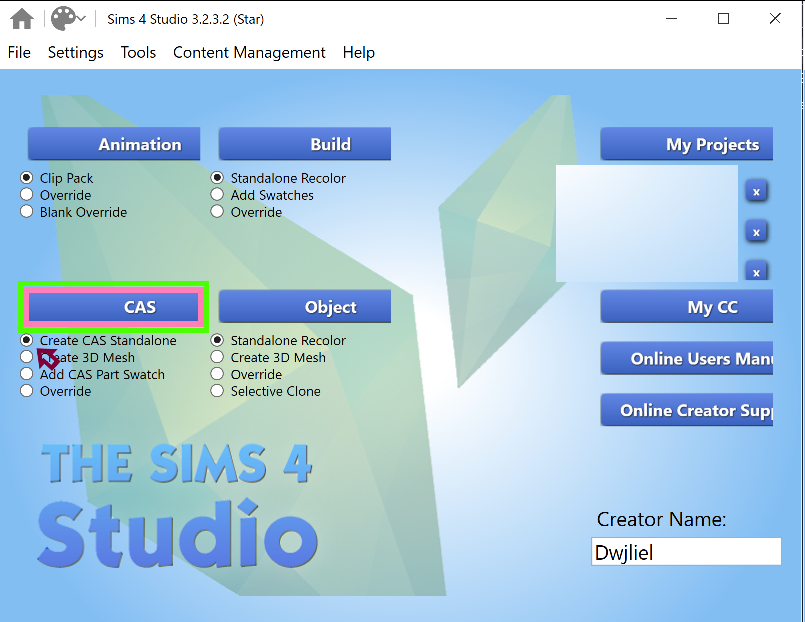Open the Tools menu
Viewport: 805px width, 622px height.
(x=138, y=52)
